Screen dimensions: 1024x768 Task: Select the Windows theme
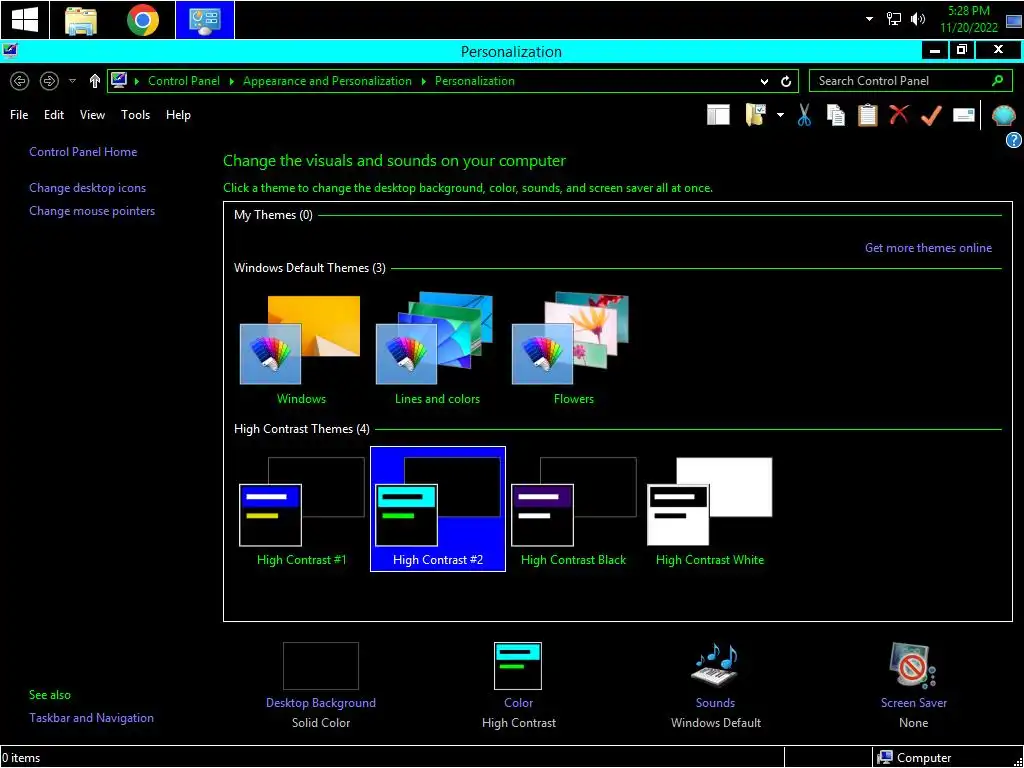point(301,349)
